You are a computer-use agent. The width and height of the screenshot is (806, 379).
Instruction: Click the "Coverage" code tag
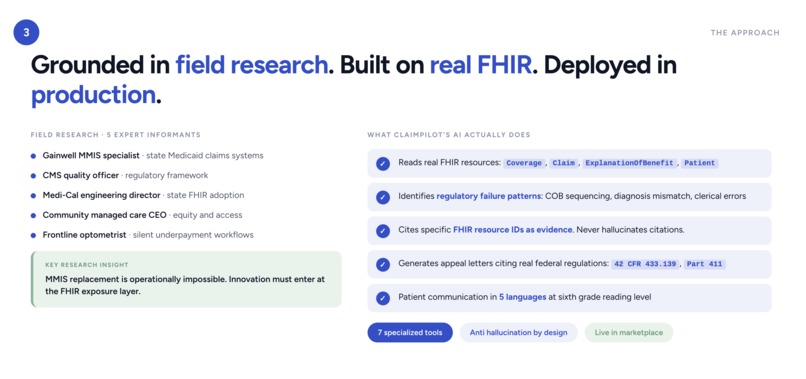coord(524,163)
